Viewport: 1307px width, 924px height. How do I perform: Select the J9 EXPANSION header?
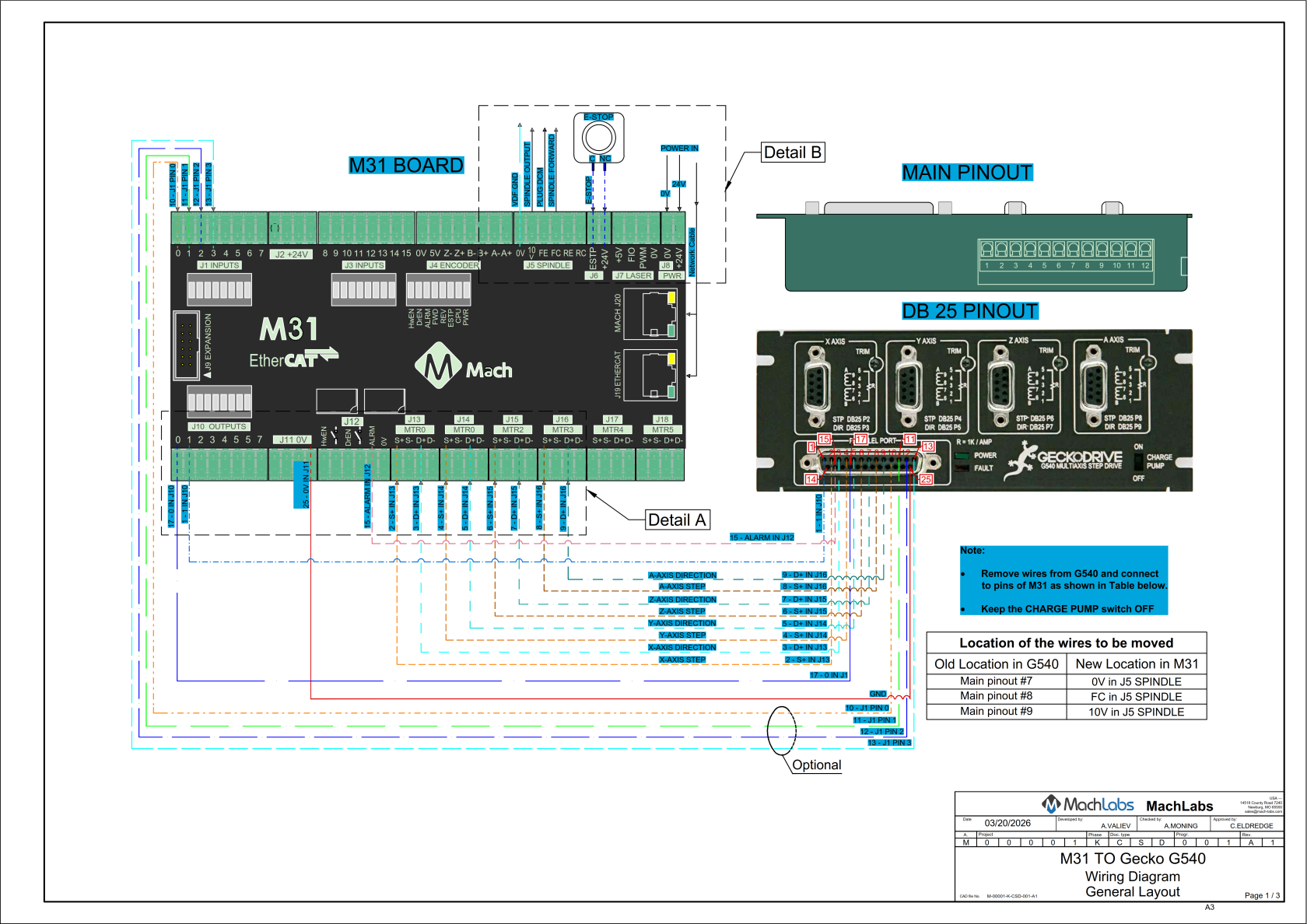(187, 345)
